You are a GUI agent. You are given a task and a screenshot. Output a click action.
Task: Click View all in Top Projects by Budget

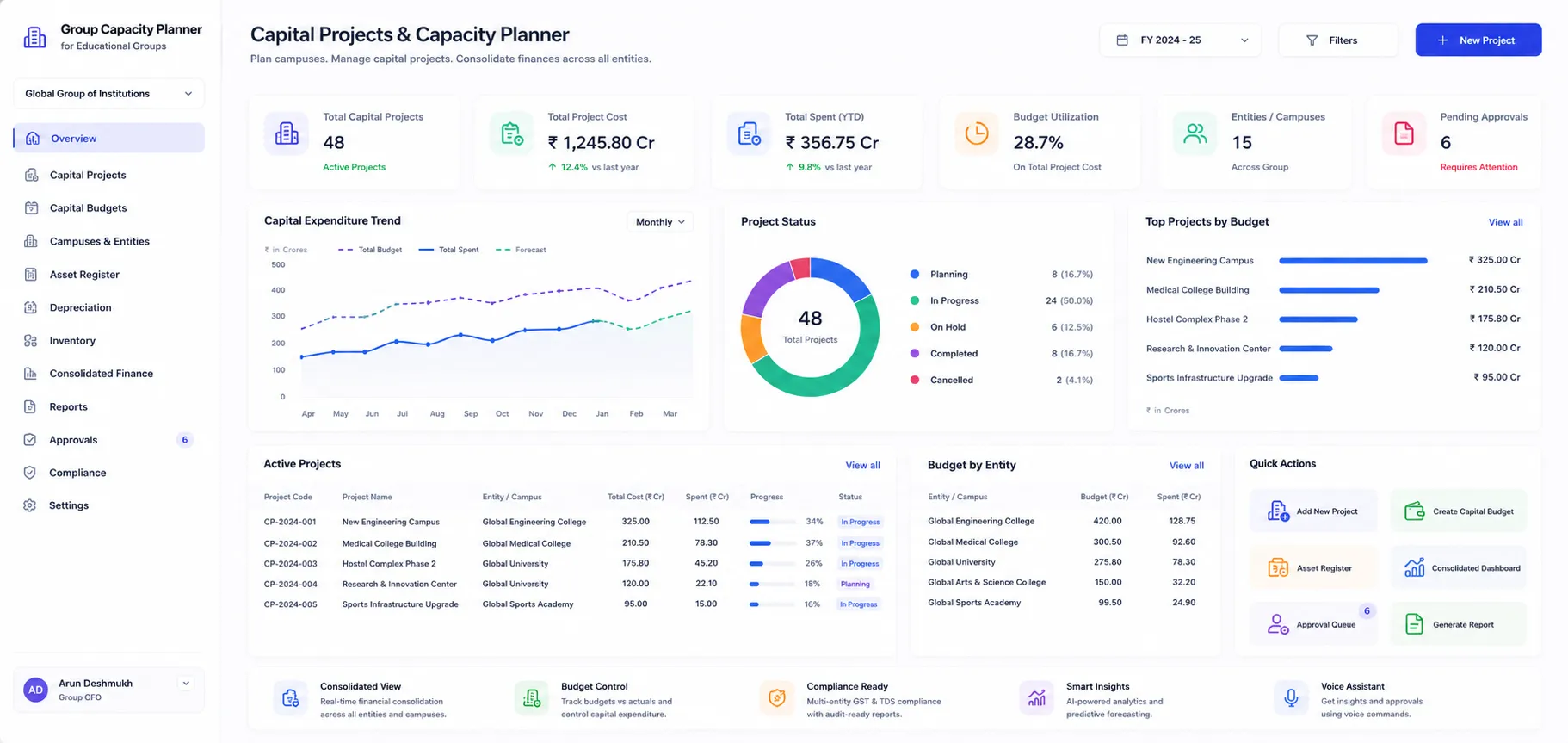[x=1505, y=222]
